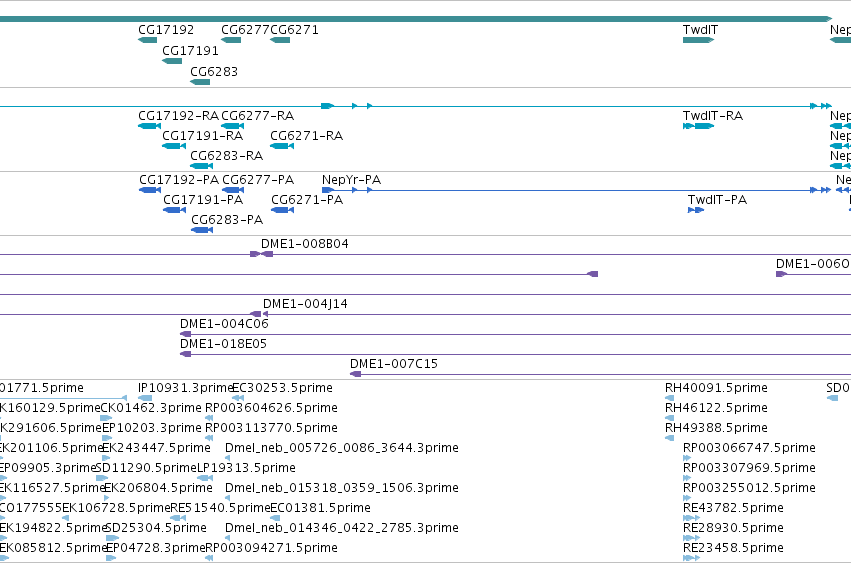Screen dimensions: 851x563
Task: Click Dmel_neb_014346_0422_2785.3prime label
Action: (x=341, y=529)
